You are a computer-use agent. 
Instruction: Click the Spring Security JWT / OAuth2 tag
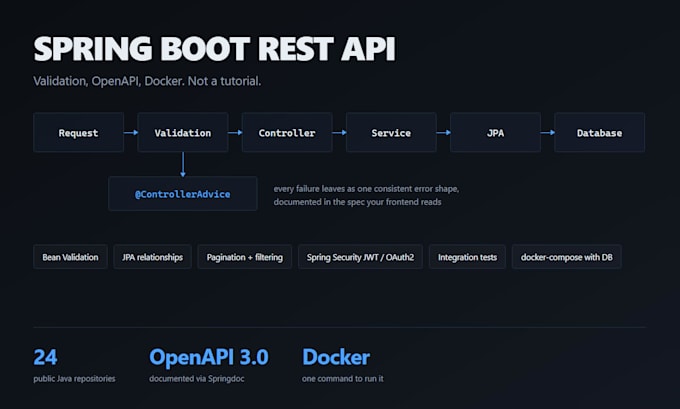pyautogui.click(x=360, y=257)
